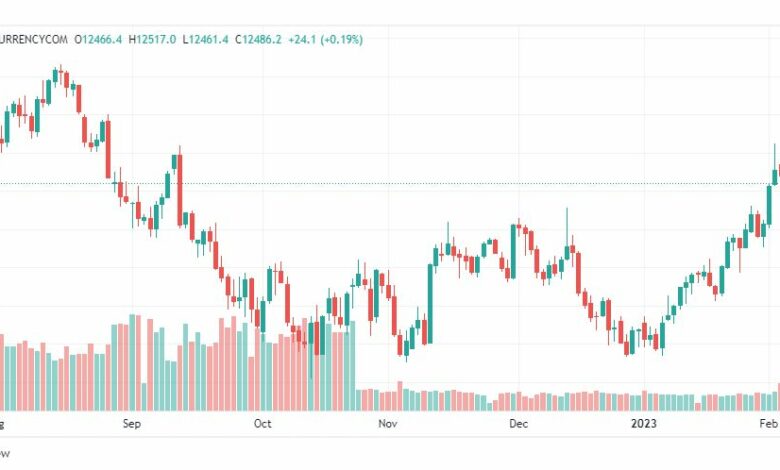Viewport: 780px width, 470px height.
Task: Click the highest candle peak in August
Action: [58, 76]
